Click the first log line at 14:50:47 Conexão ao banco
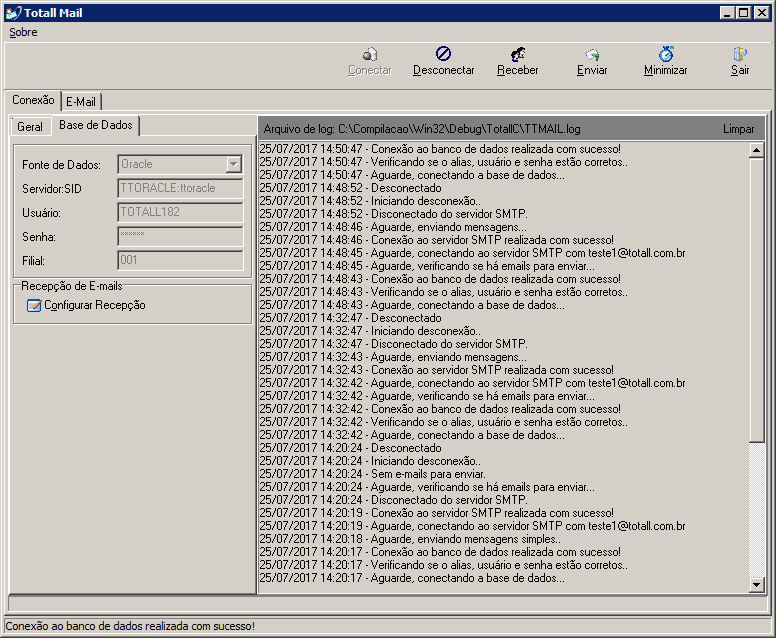This screenshot has width=776, height=638. [x=440, y=149]
